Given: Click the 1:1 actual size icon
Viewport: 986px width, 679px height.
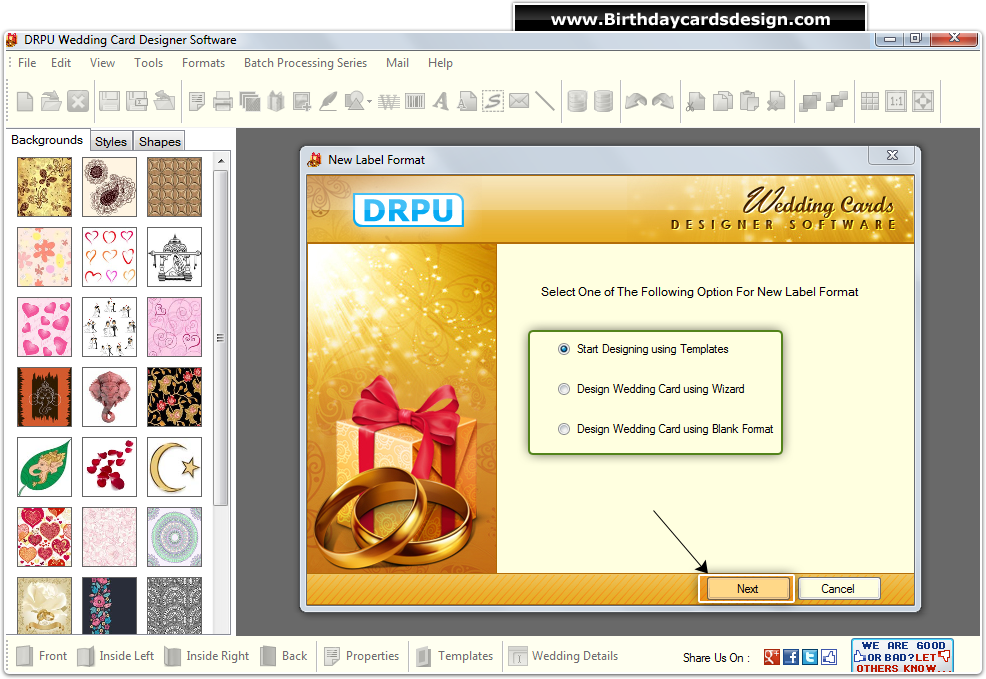Looking at the screenshot, I should pos(896,101).
